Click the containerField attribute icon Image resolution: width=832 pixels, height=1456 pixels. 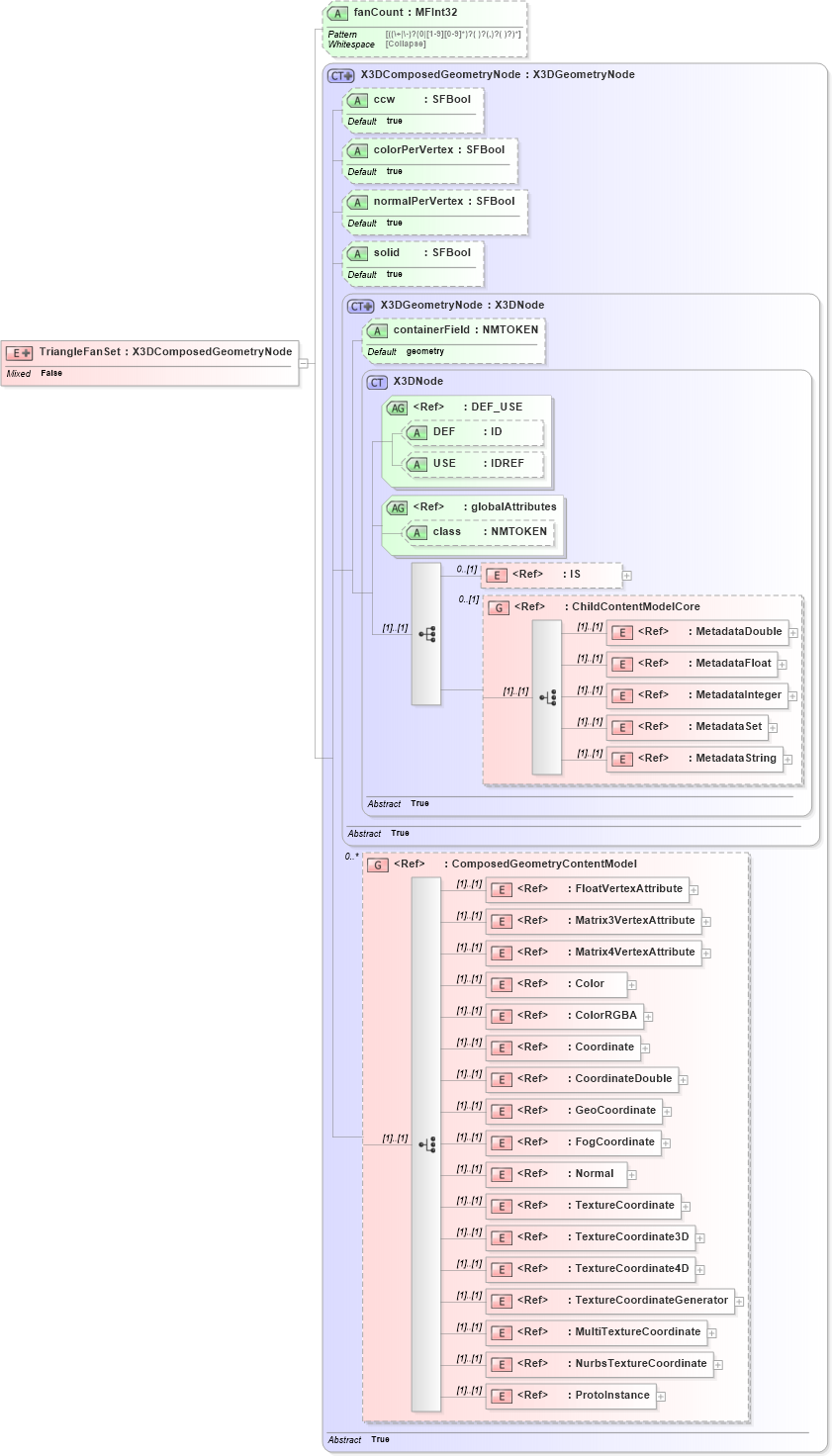click(377, 330)
